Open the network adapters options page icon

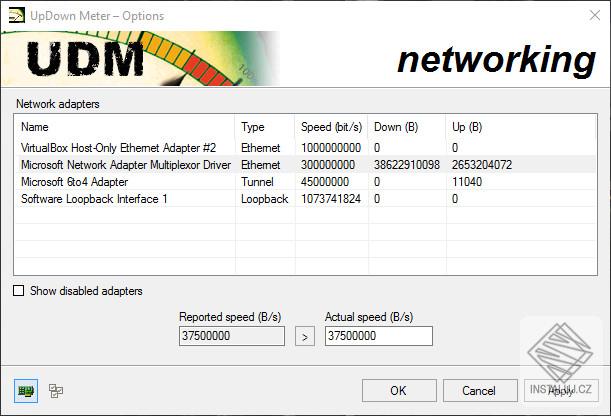[26, 391]
